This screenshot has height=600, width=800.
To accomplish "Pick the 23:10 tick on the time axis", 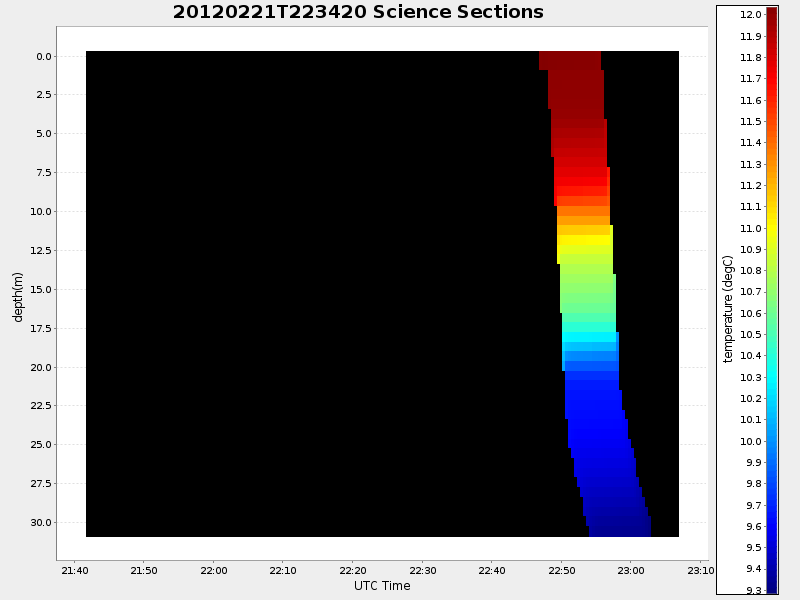I will (700, 570).
